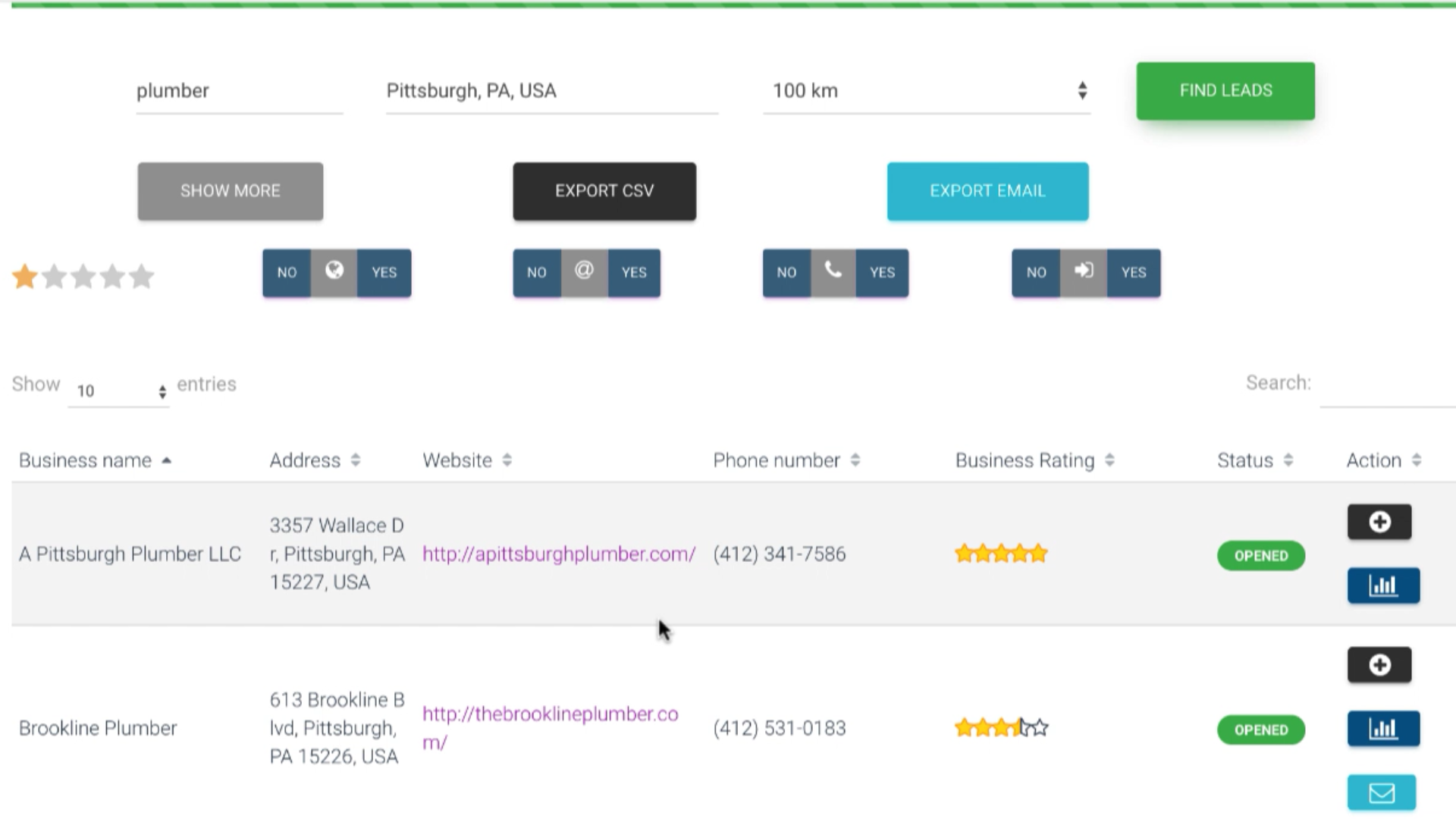The height and width of the screenshot is (819, 1456).
Task: Click the phone filter icon
Action: pos(833,271)
